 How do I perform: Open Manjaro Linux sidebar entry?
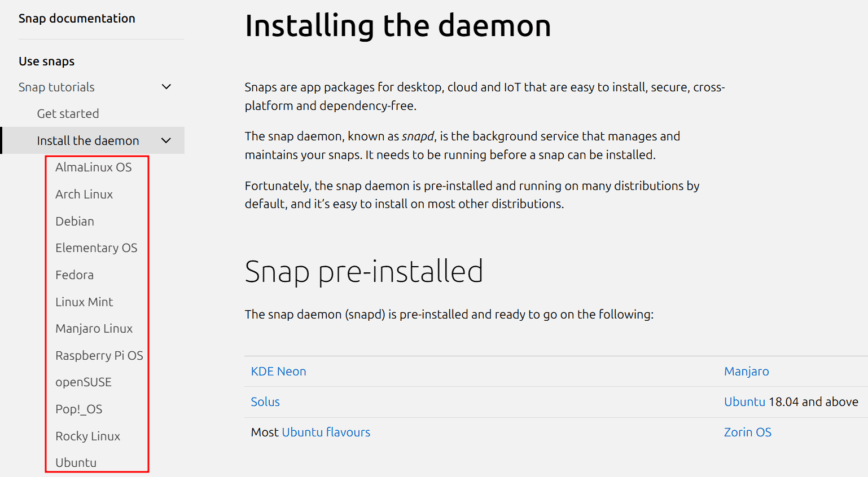click(94, 328)
